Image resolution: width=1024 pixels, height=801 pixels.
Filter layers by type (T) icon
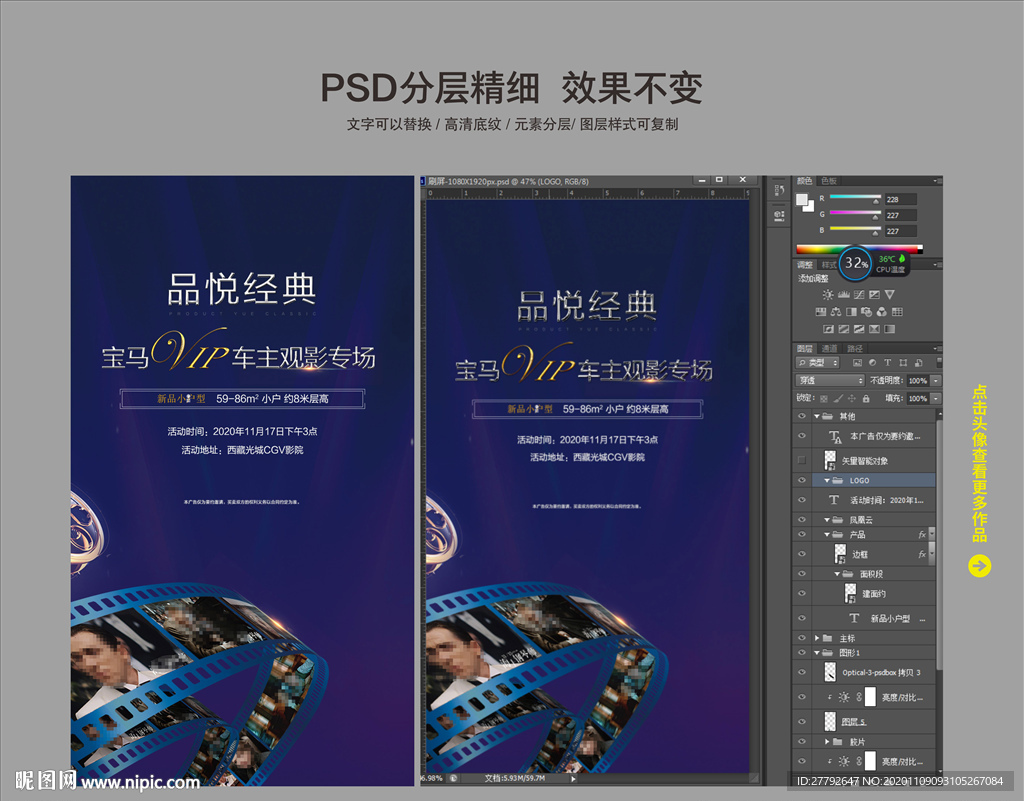[x=888, y=362]
